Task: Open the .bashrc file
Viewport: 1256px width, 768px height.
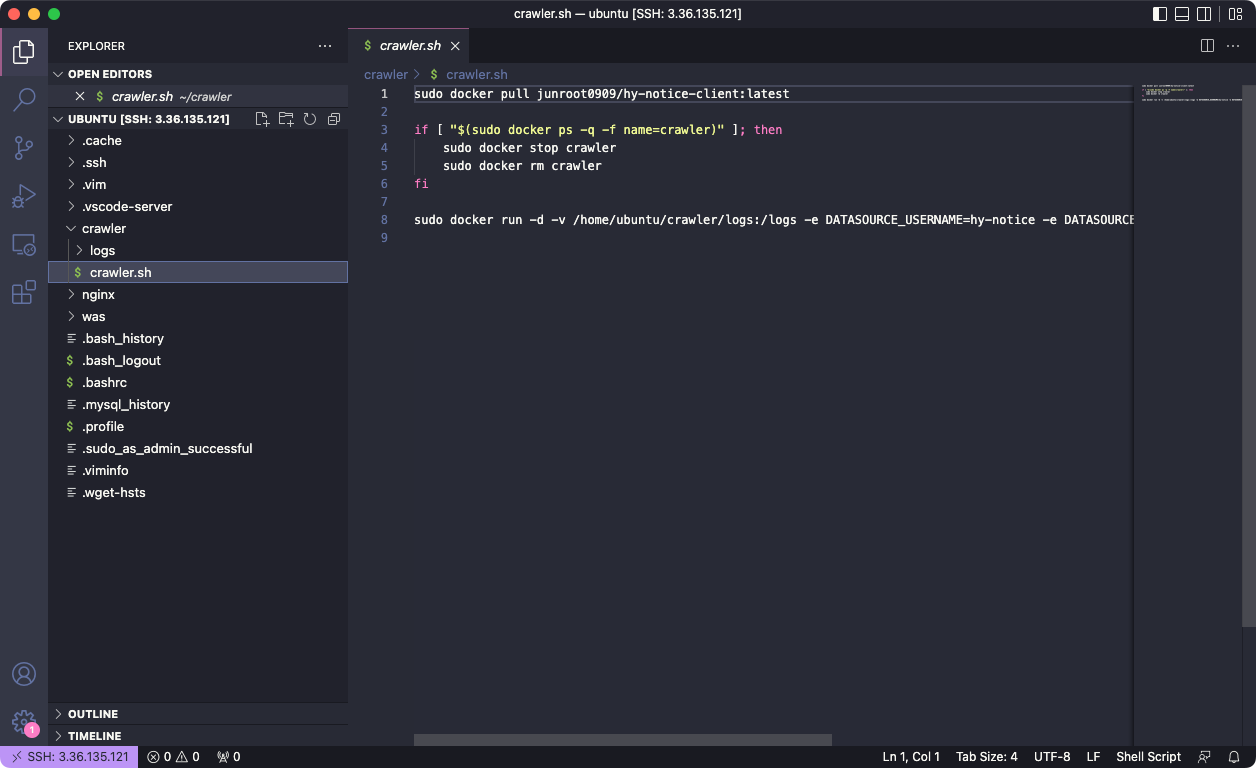Action: pos(198,383)
